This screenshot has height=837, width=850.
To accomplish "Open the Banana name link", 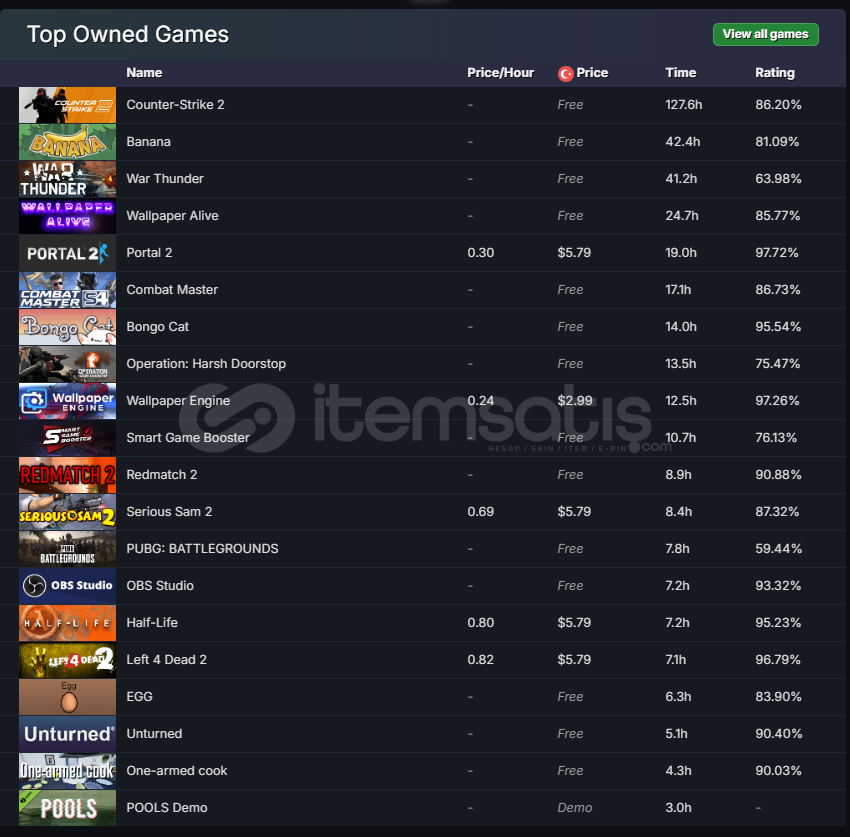I will 149,141.
